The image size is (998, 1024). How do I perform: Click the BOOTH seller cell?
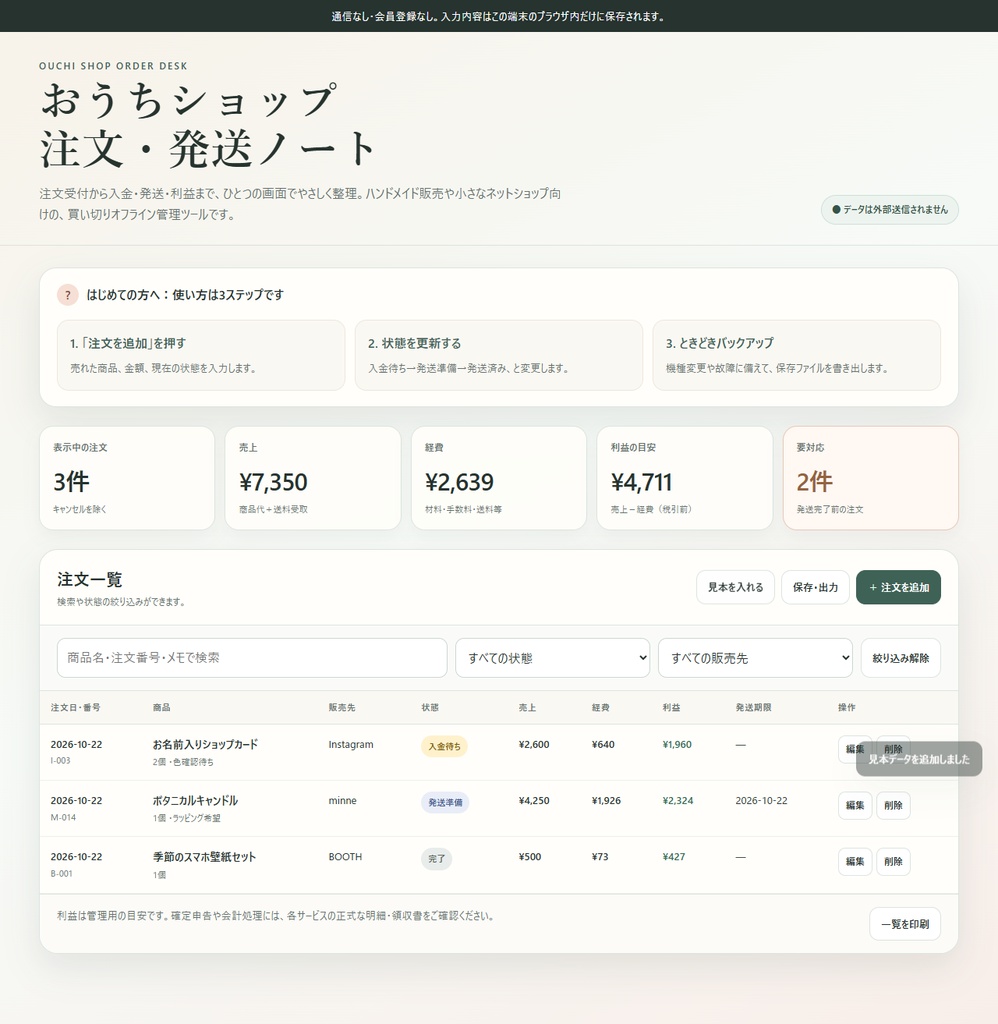345,857
